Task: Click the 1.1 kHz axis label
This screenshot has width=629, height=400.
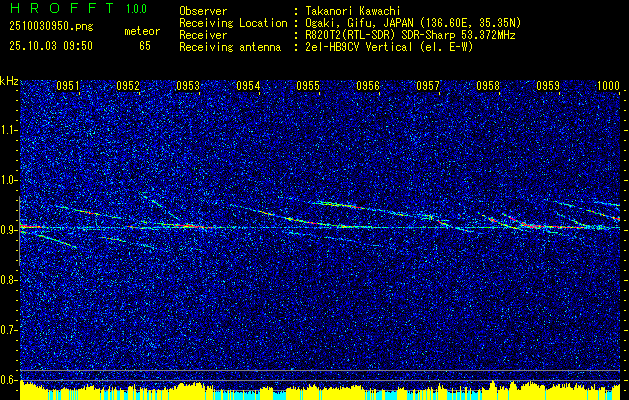Action: click(9, 130)
